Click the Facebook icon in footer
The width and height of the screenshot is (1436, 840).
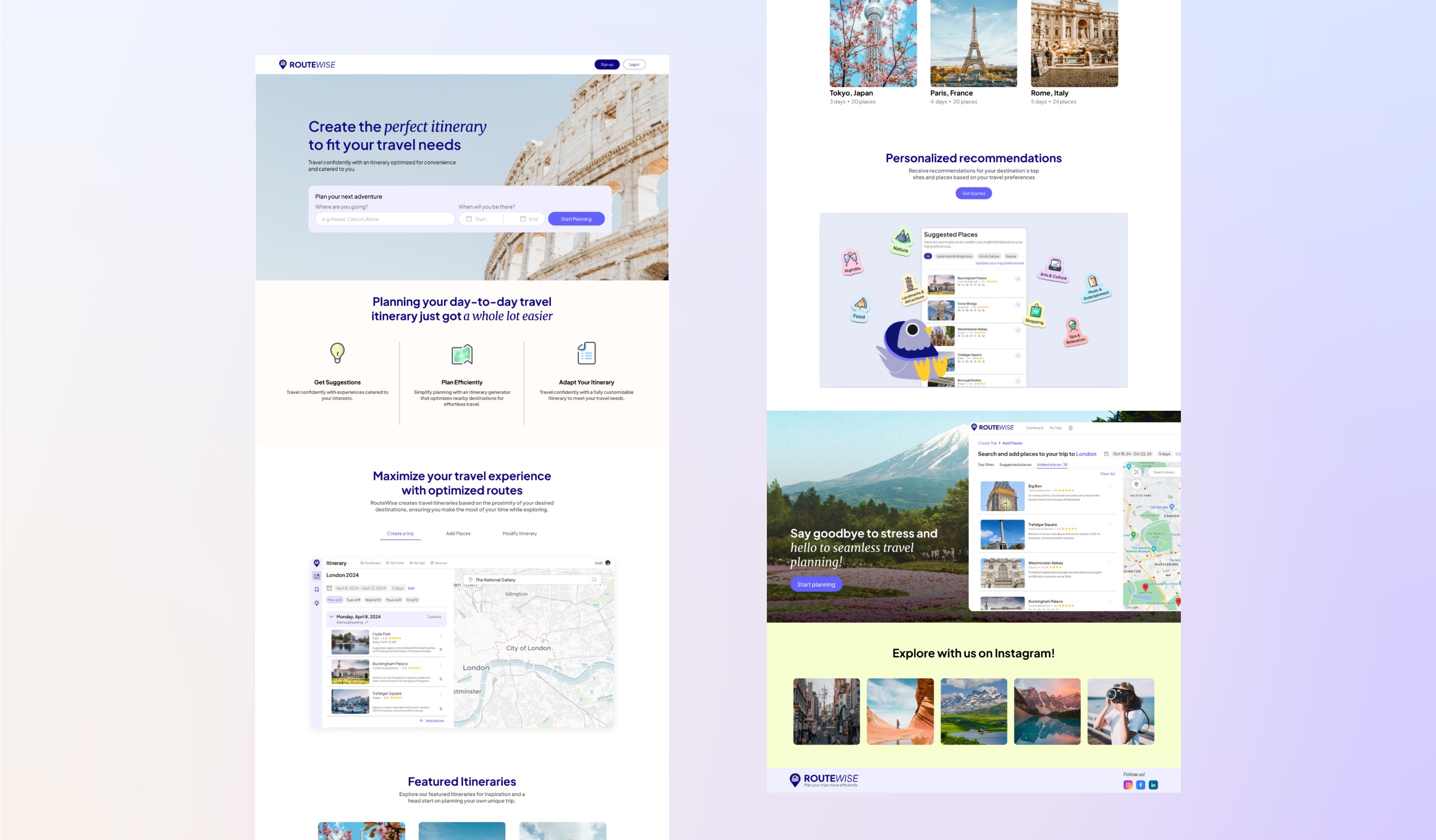coord(1140,785)
